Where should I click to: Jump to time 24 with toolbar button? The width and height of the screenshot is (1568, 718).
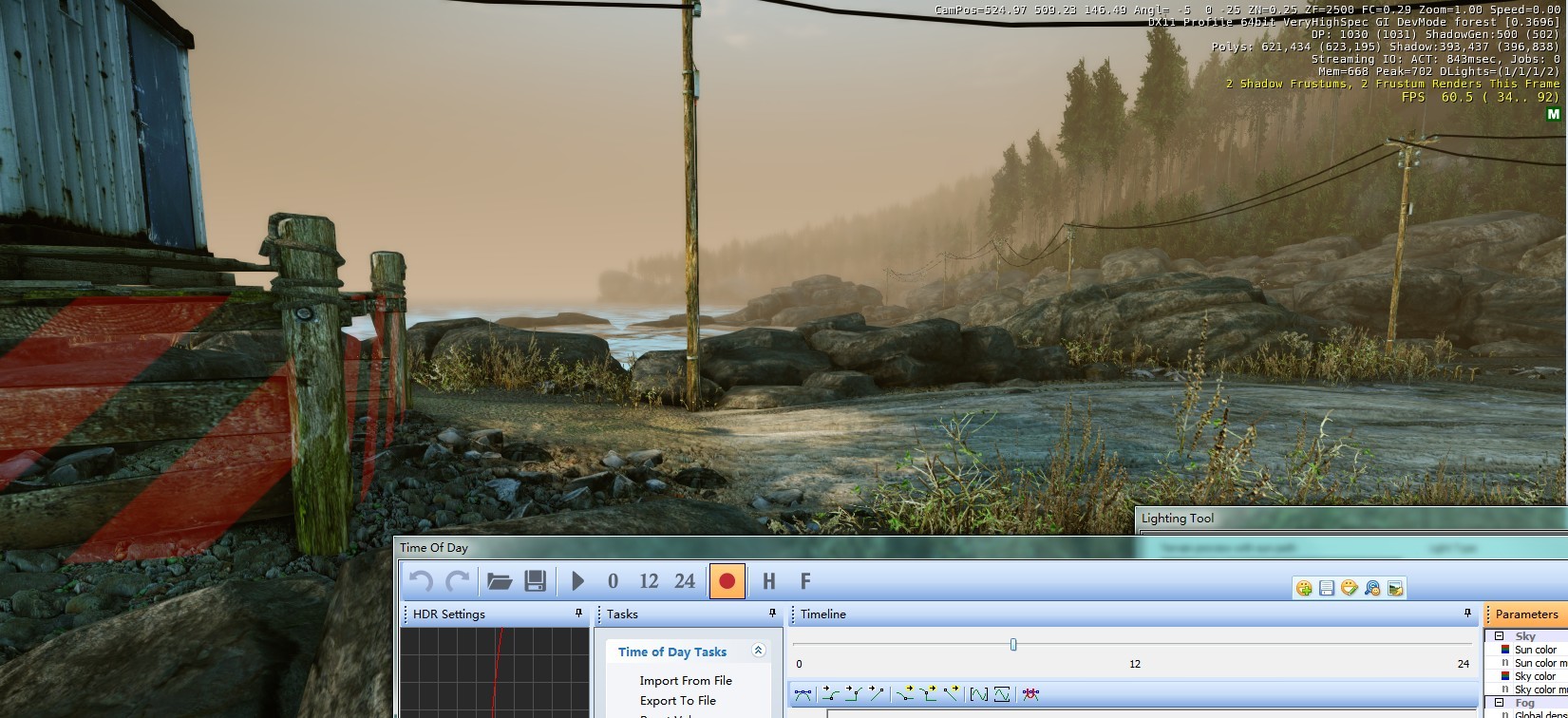pos(685,580)
